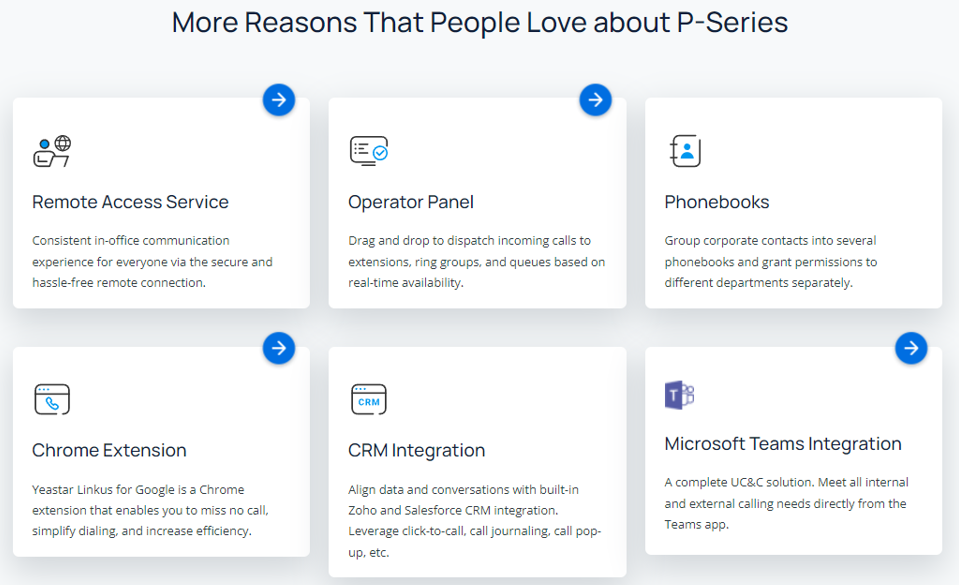Open the Remote Access Service heading

coord(130,202)
